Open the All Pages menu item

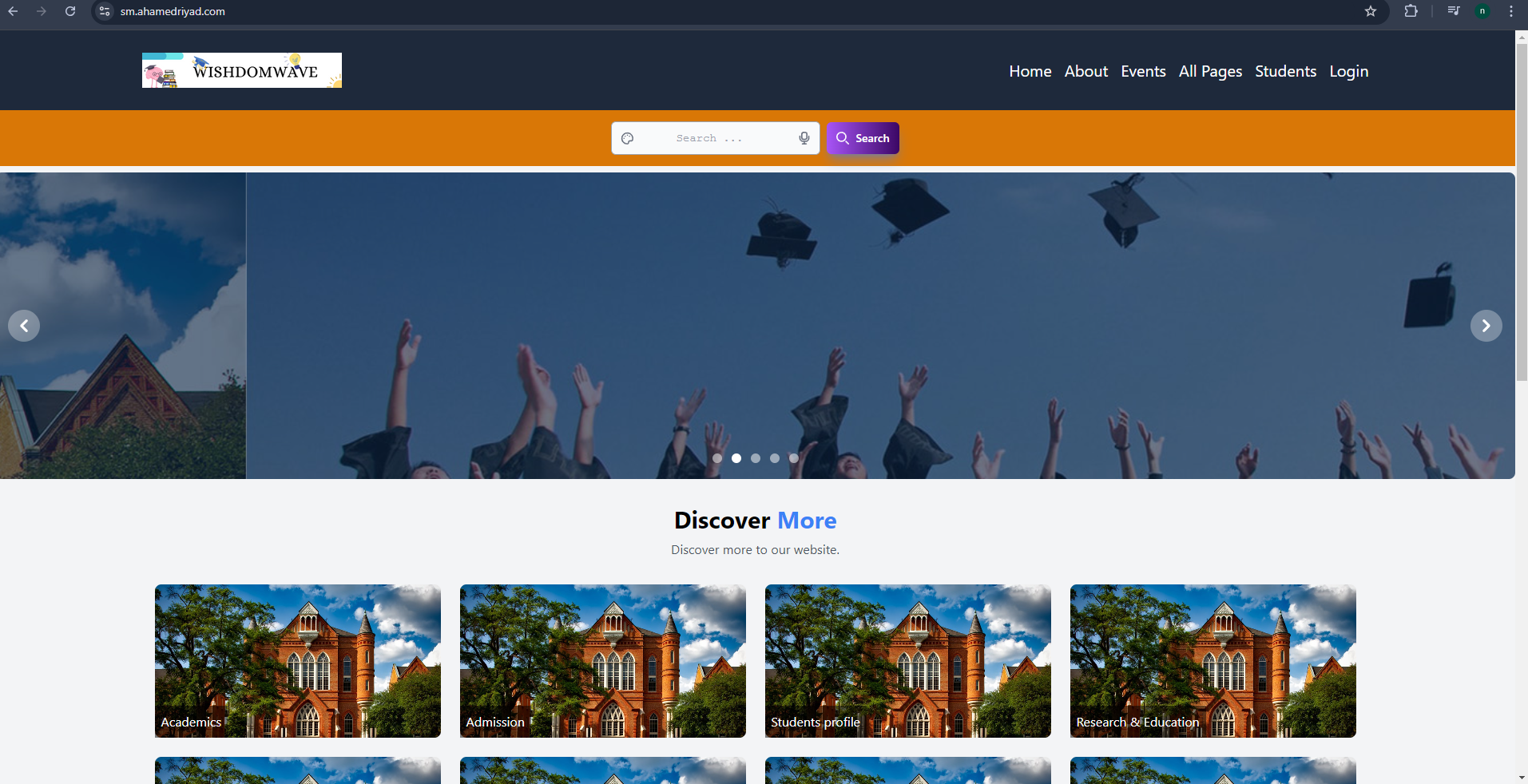point(1210,71)
